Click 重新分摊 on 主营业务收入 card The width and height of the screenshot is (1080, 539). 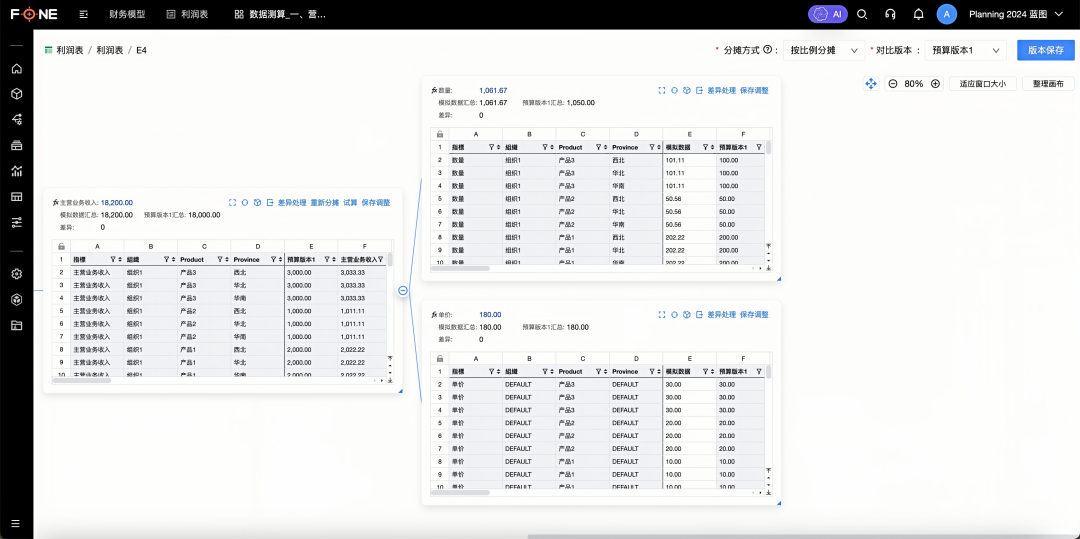pyautogui.click(x=324, y=202)
